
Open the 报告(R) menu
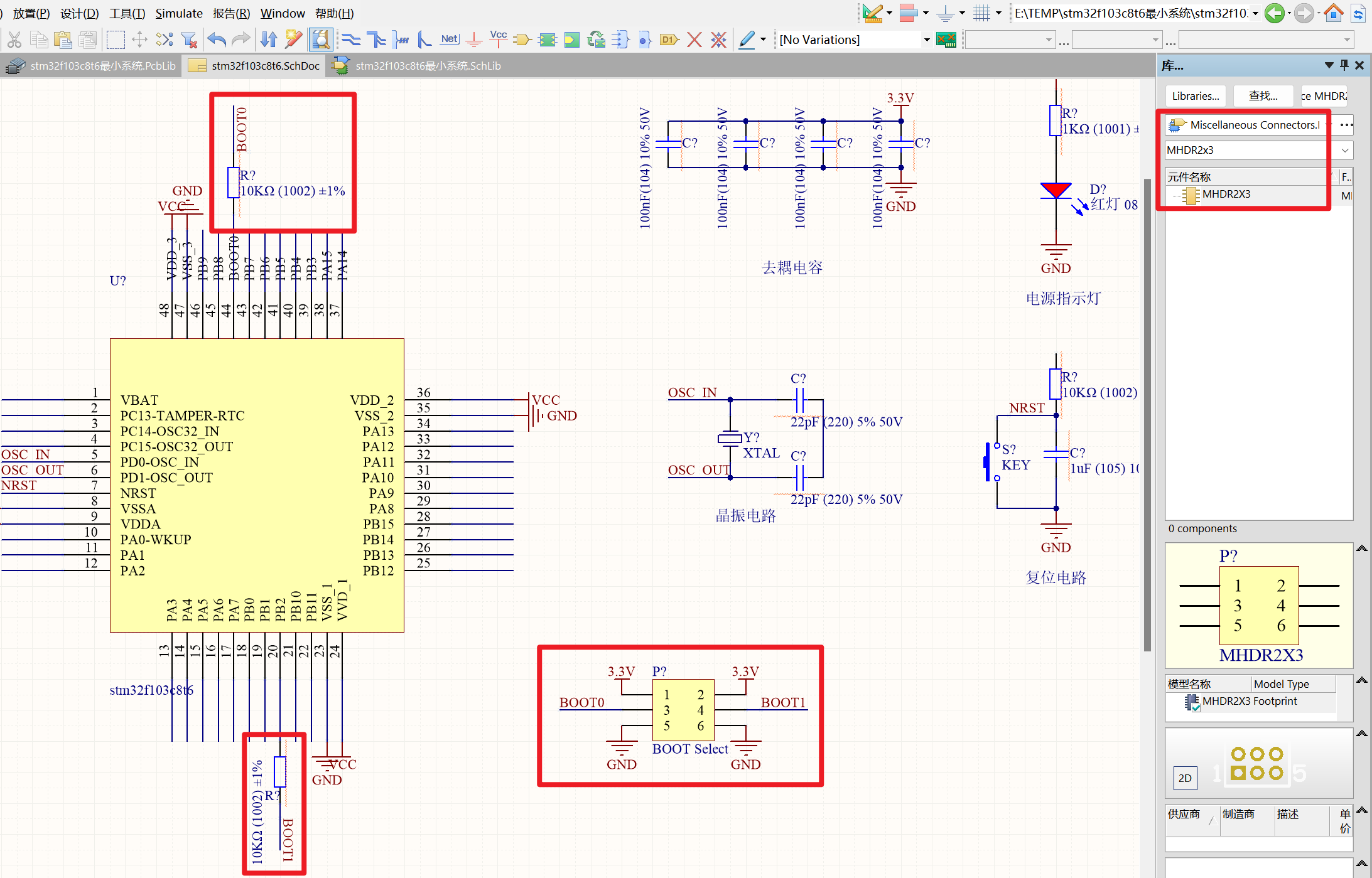coord(231,13)
